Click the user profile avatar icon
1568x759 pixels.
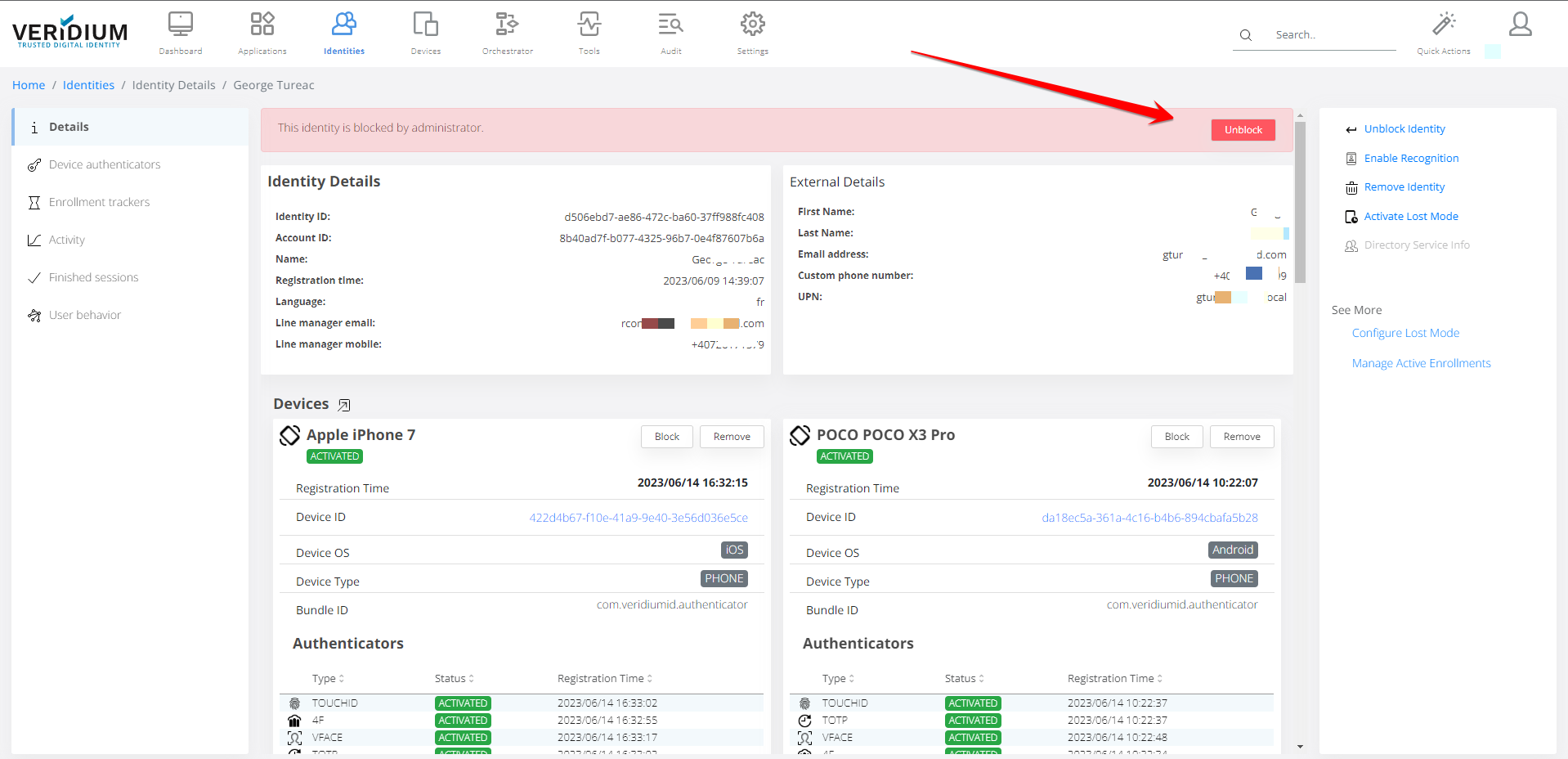pyautogui.click(x=1520, y=25)
